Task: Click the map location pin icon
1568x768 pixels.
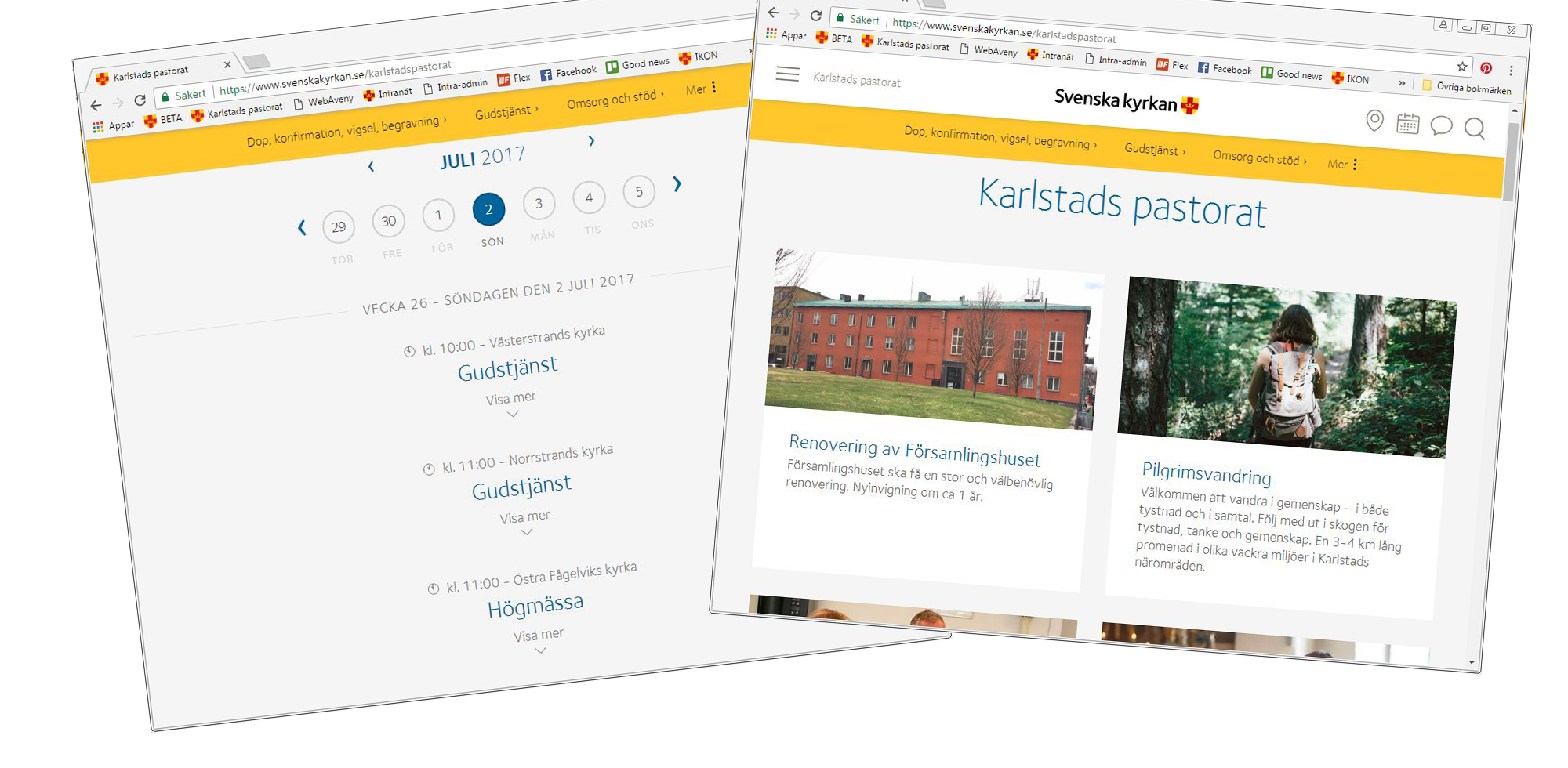Action: pyautogui.click(x=1374, y=120)
